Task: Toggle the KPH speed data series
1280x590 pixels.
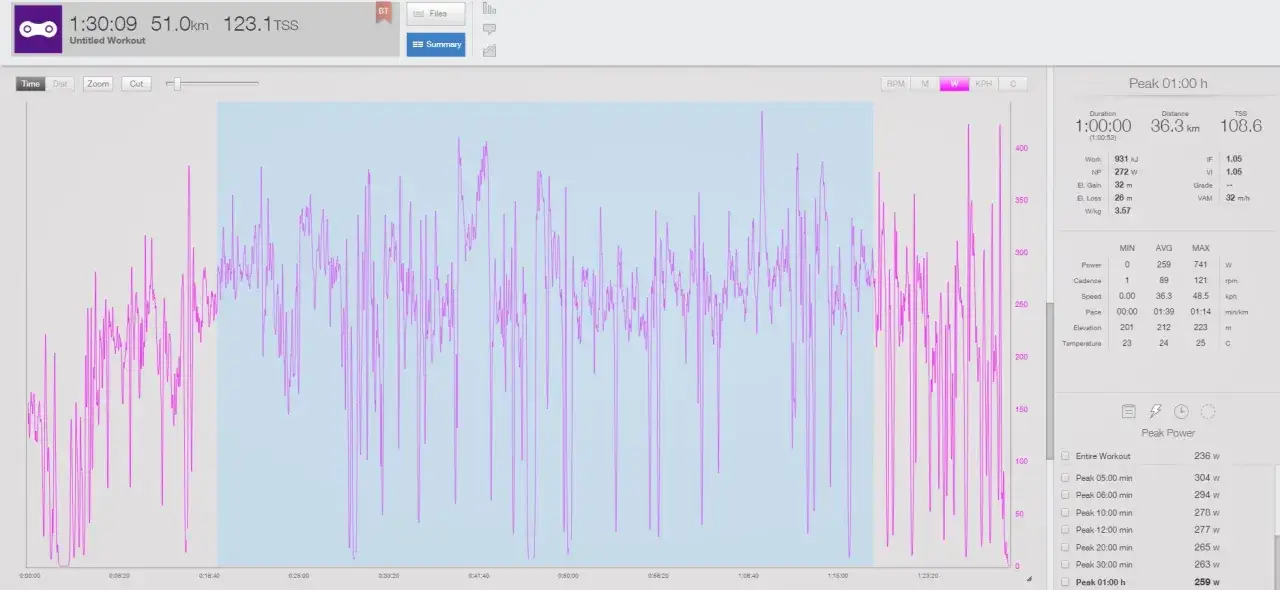Action: [x=984, y=84]
